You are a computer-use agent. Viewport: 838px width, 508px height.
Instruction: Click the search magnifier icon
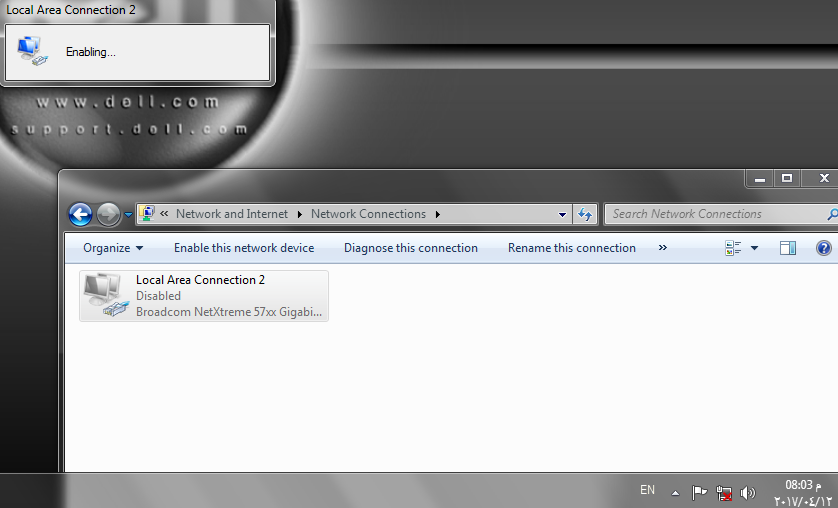pyautogui.click(x=832, y=214)
